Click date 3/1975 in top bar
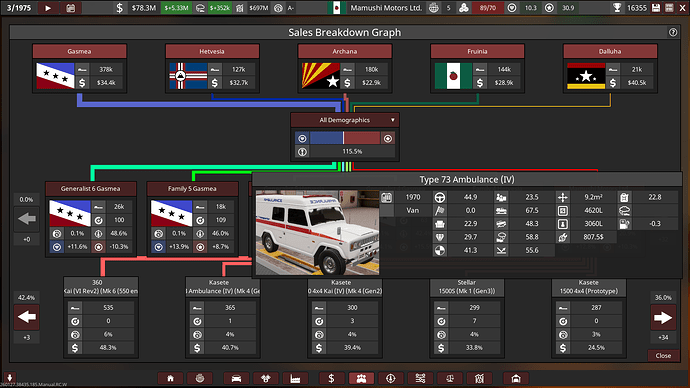Viewport: 690px width, 388px height. click(18, 8)
